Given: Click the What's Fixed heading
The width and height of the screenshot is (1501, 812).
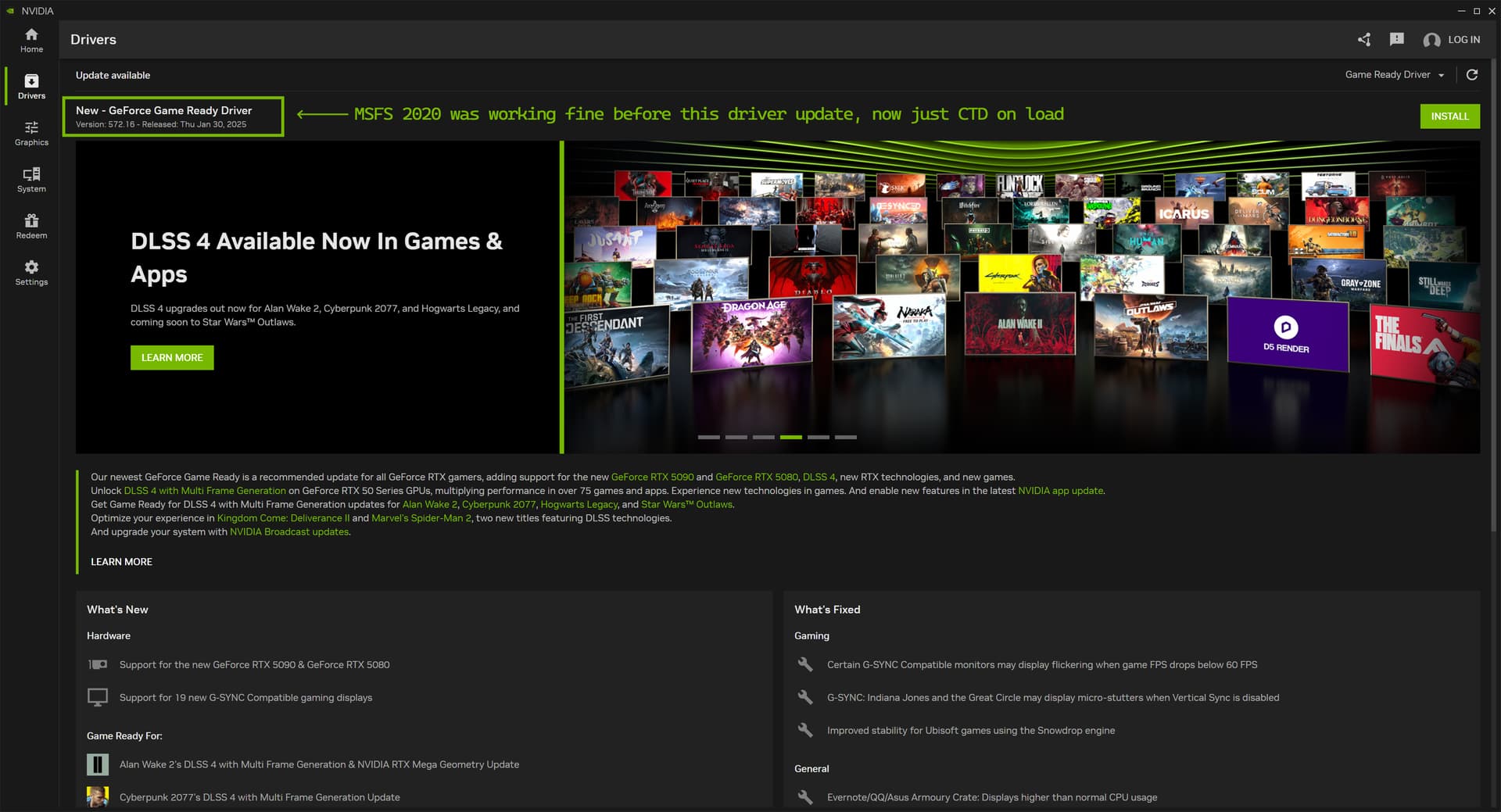Looking at the screenshot, I should pyautogui.click(x=827, y=610).
